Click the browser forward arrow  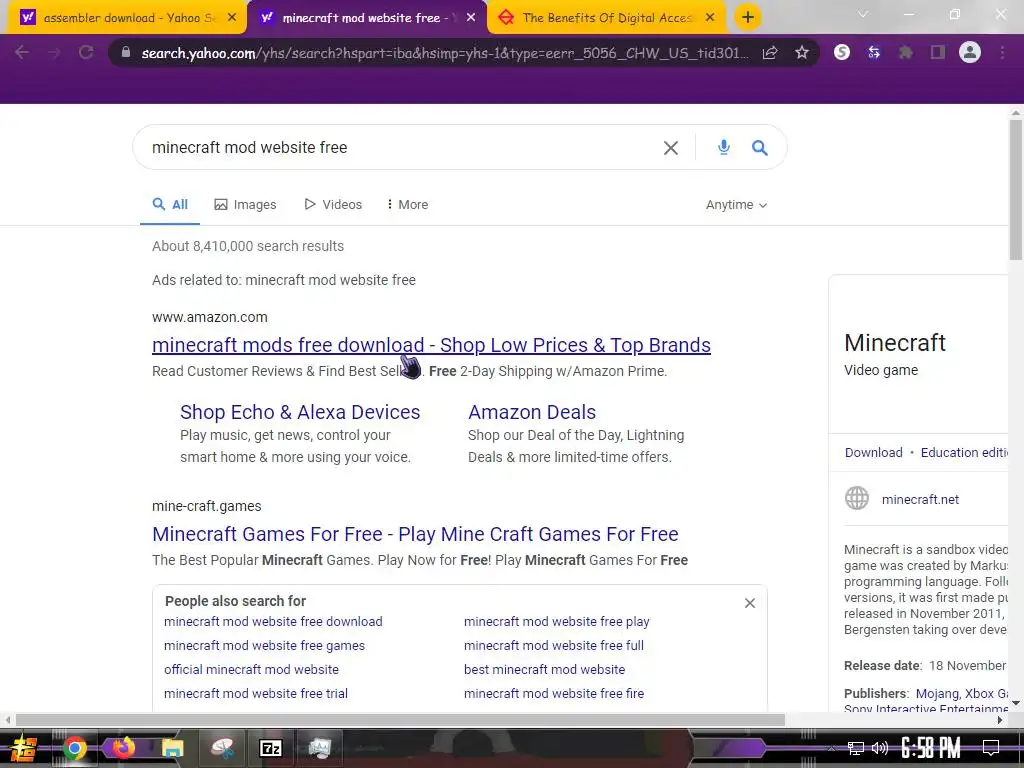tap(54, 52)
